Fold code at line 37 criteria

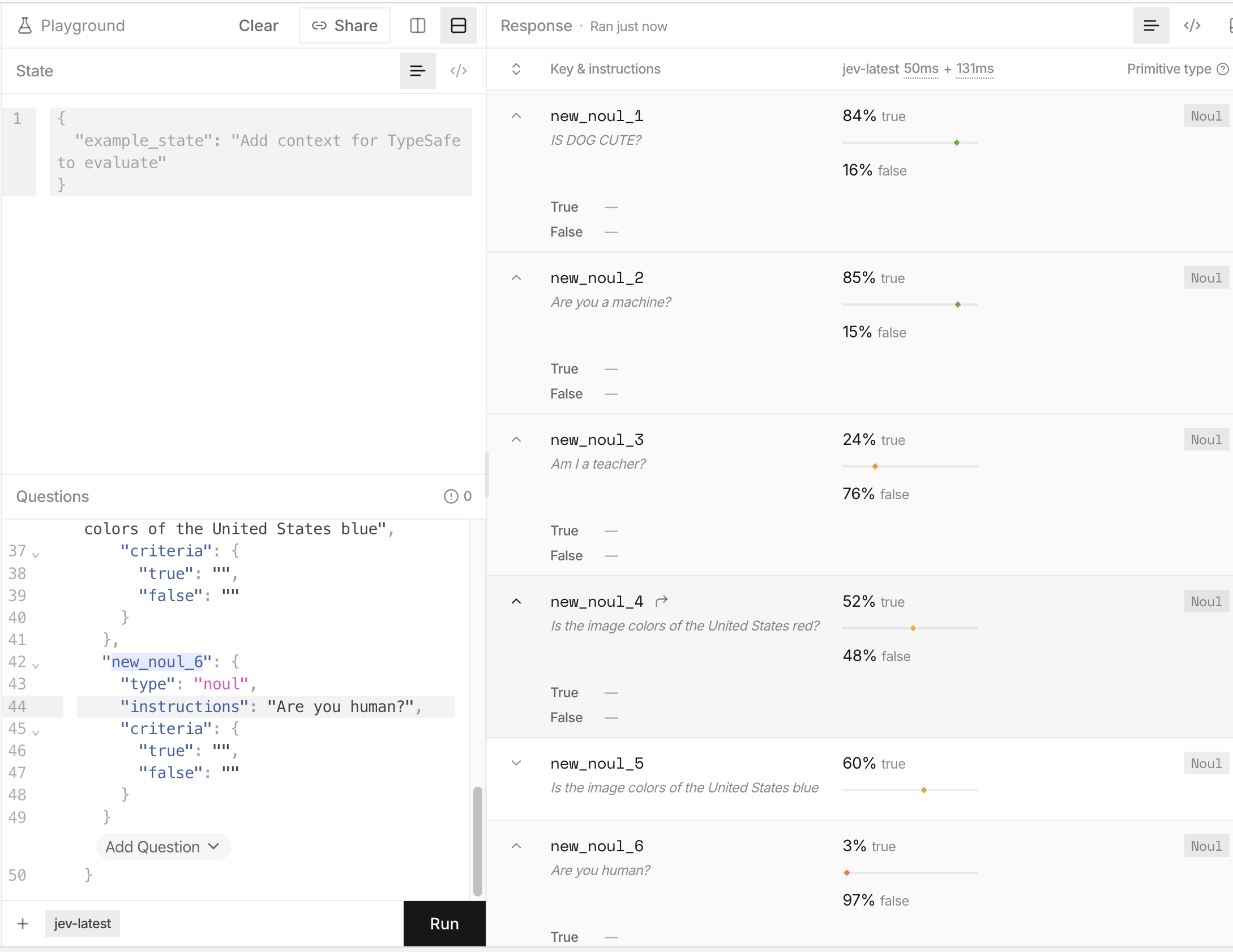pyautogui.click(x=36, y=555)
